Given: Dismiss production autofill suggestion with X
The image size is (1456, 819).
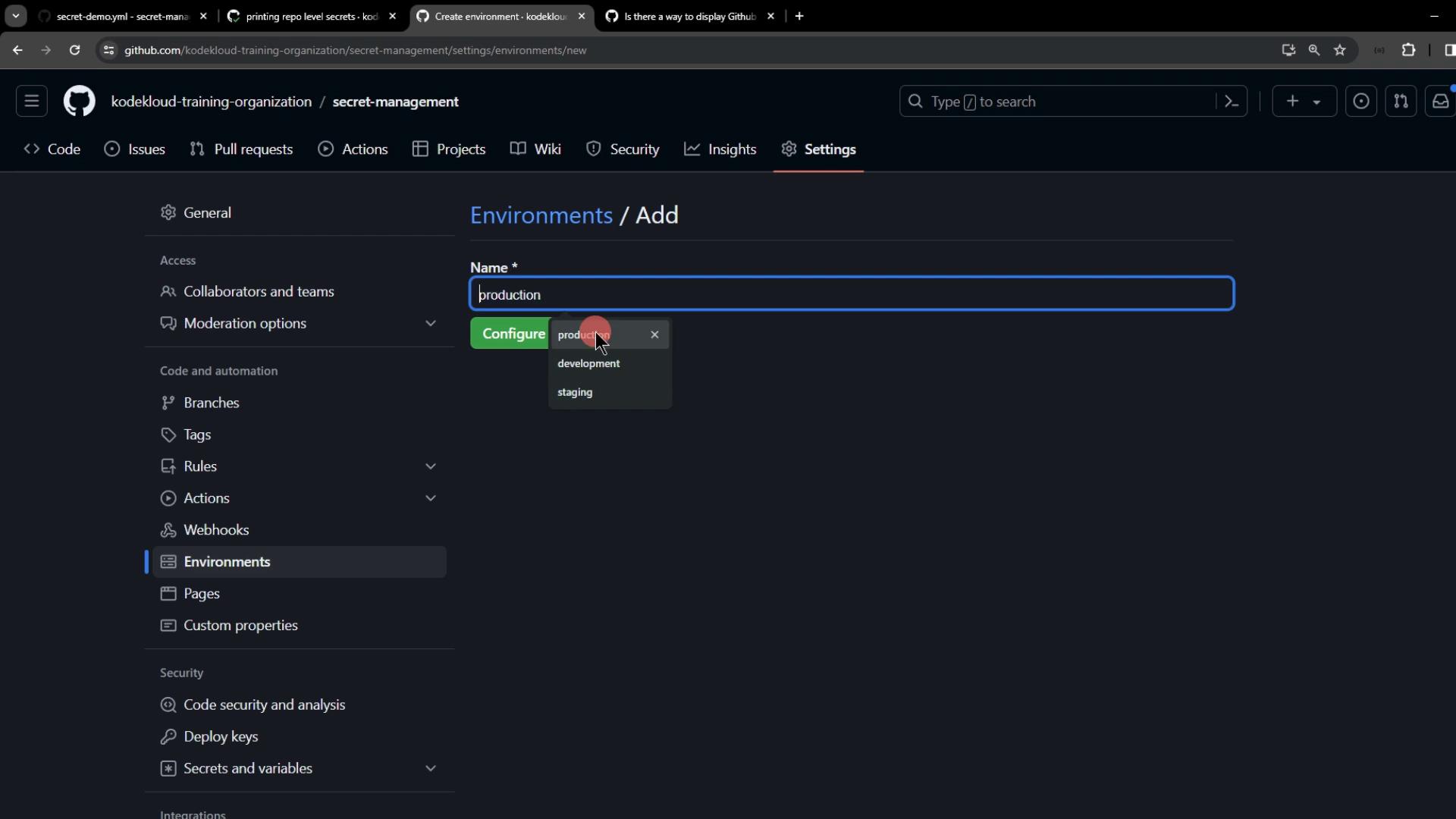Looking at the screenshot, I should 654,334.
